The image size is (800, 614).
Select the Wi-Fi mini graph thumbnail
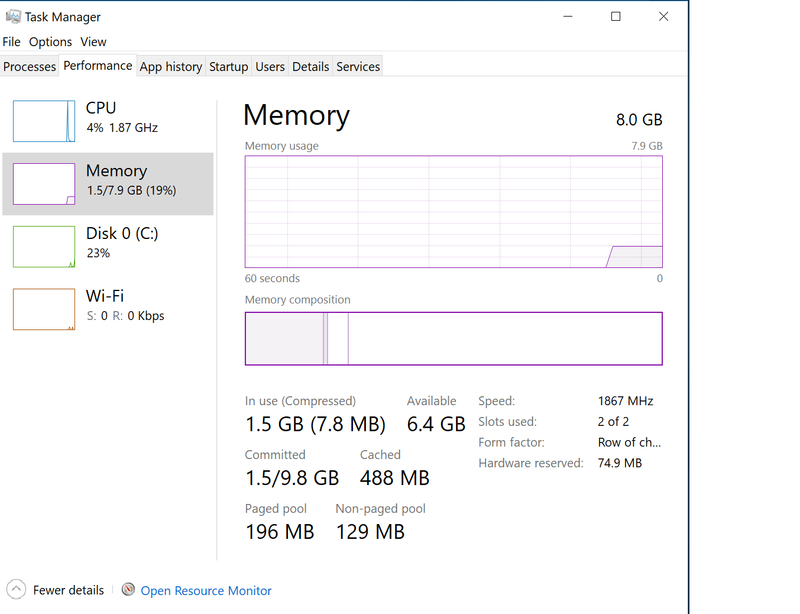(44, 309)
